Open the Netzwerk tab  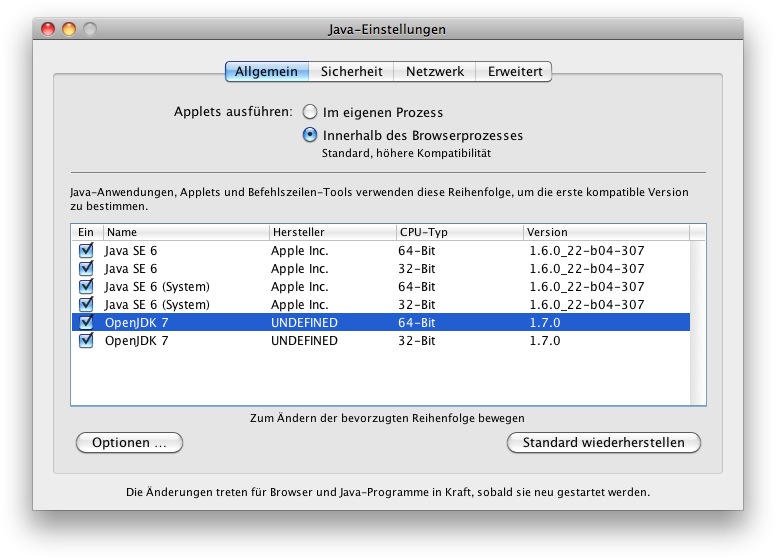pyautogui.click(x=435, y=71)
